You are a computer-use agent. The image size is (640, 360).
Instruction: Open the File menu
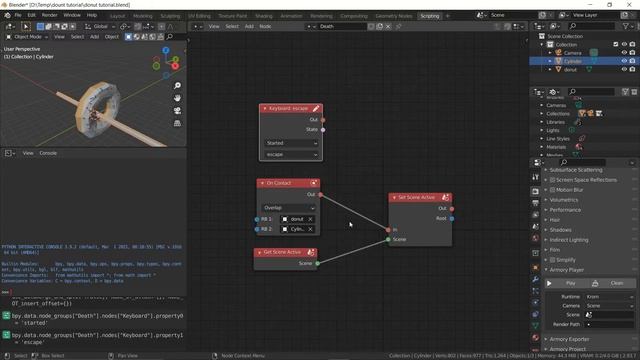(18, 15)
